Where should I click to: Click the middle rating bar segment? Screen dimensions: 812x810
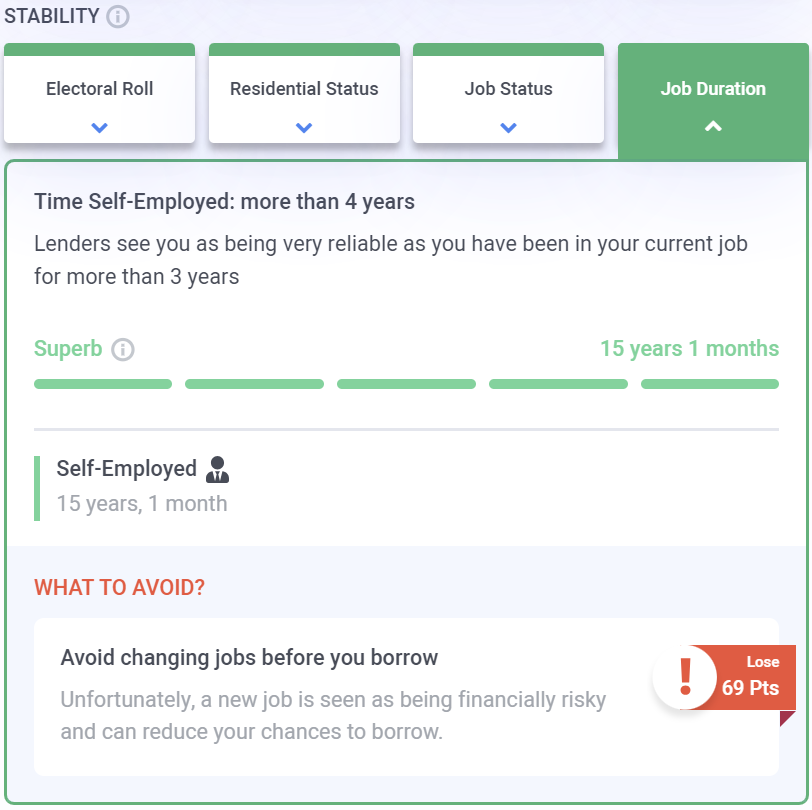[x=406, y=384]
